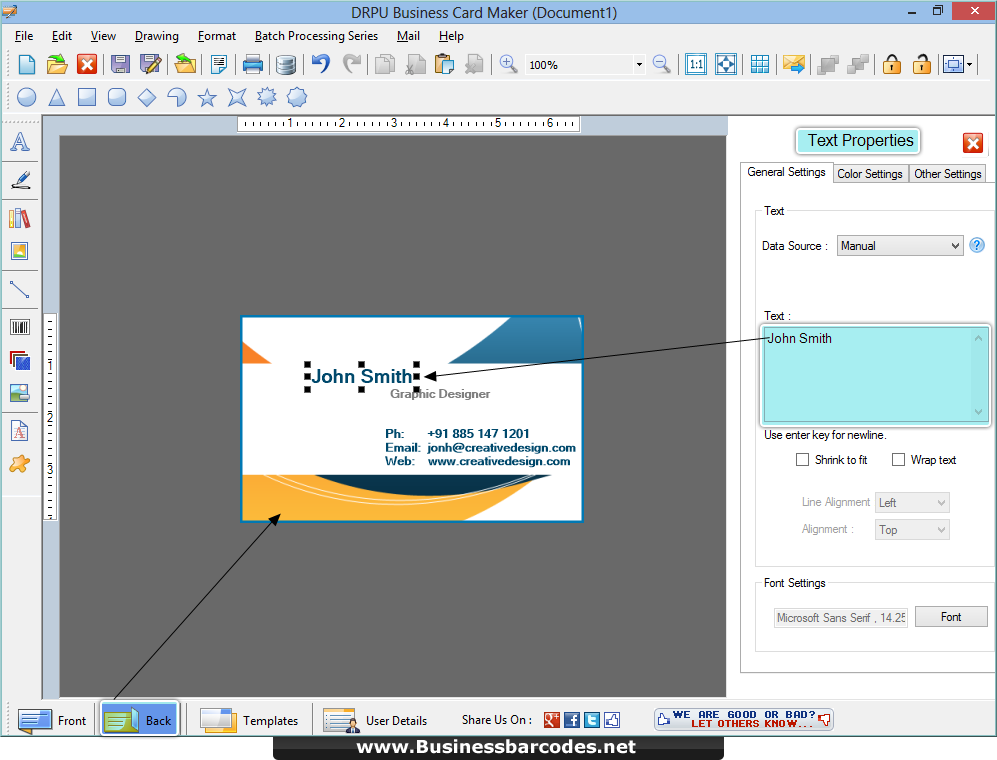997x760 pixels.
Task: Click the Front card side button
Action: pos(53,720)
